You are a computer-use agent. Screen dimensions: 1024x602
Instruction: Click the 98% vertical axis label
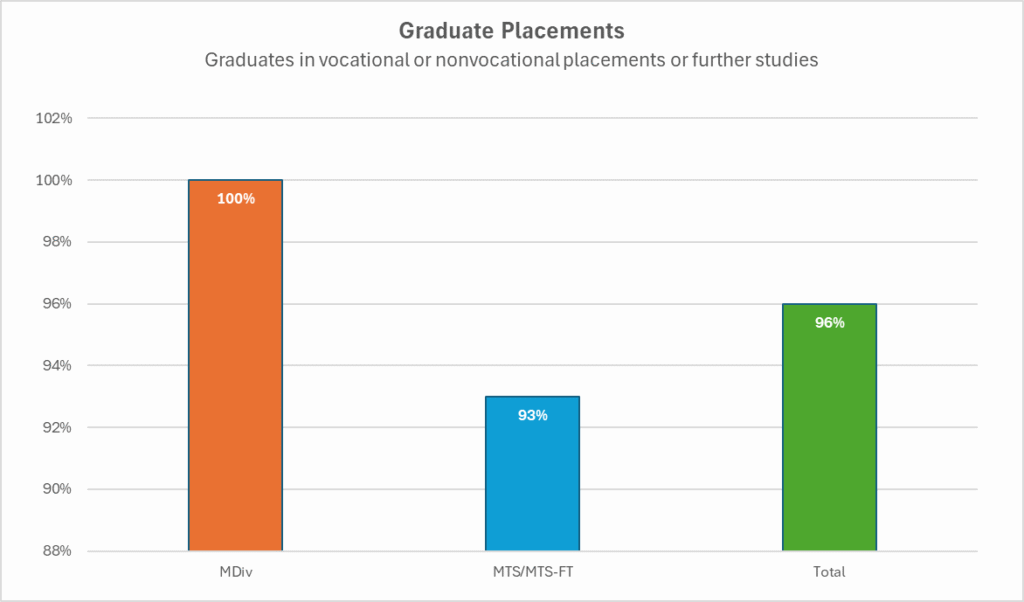pyautogui.click(x=57, y=242)
